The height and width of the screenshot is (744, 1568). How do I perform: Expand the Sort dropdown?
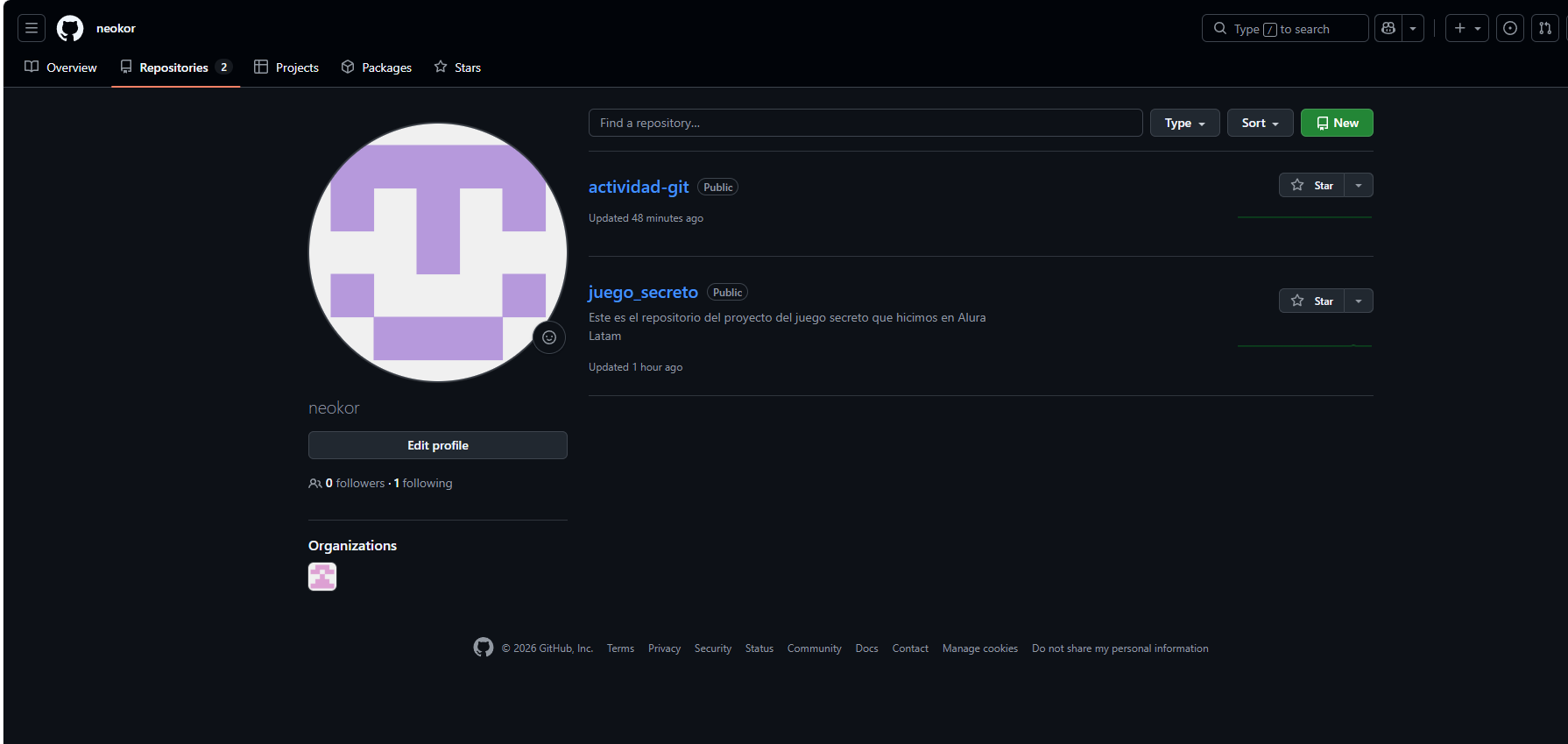(x=1261, y=123)
